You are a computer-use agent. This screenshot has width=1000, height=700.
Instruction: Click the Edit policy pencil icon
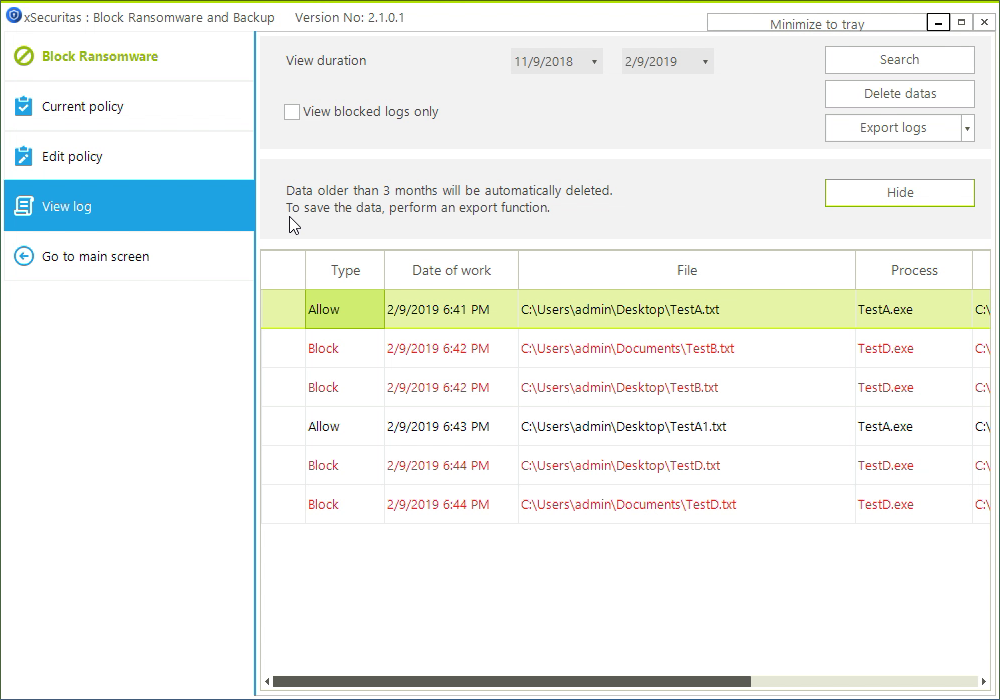(x=24, y=156)
